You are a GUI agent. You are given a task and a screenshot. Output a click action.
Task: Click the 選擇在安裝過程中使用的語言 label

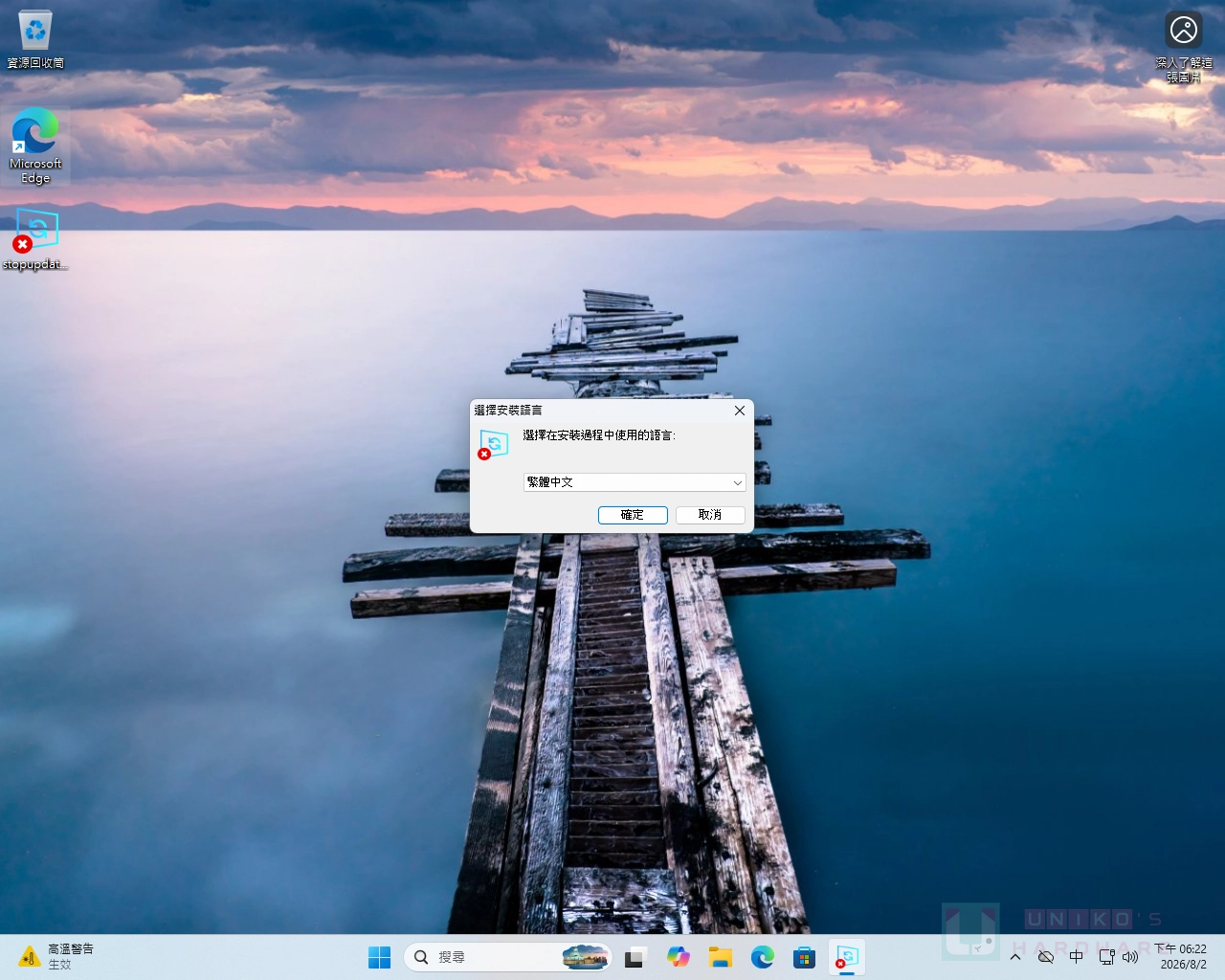pyautogui.click(x=599, y=435)
